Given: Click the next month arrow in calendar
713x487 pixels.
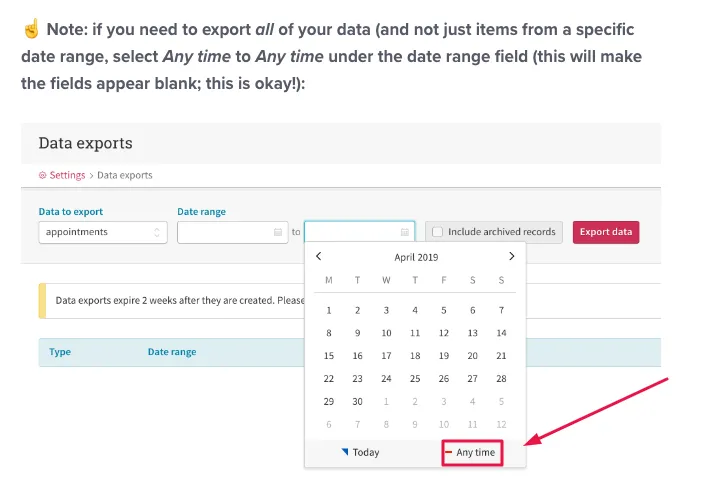Looking at the screenshot, I should pyautogui.click(x=512, y=256).
